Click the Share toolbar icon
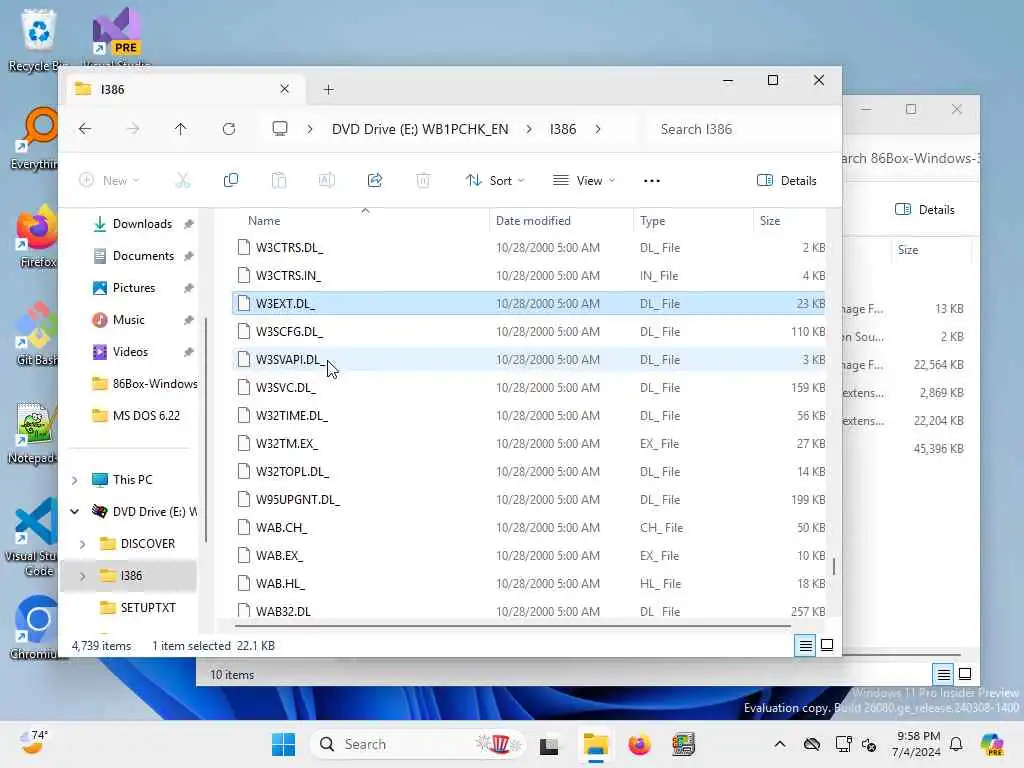Image resolution: width=1024 pixels, height=768 pixels. click(375, 180)
